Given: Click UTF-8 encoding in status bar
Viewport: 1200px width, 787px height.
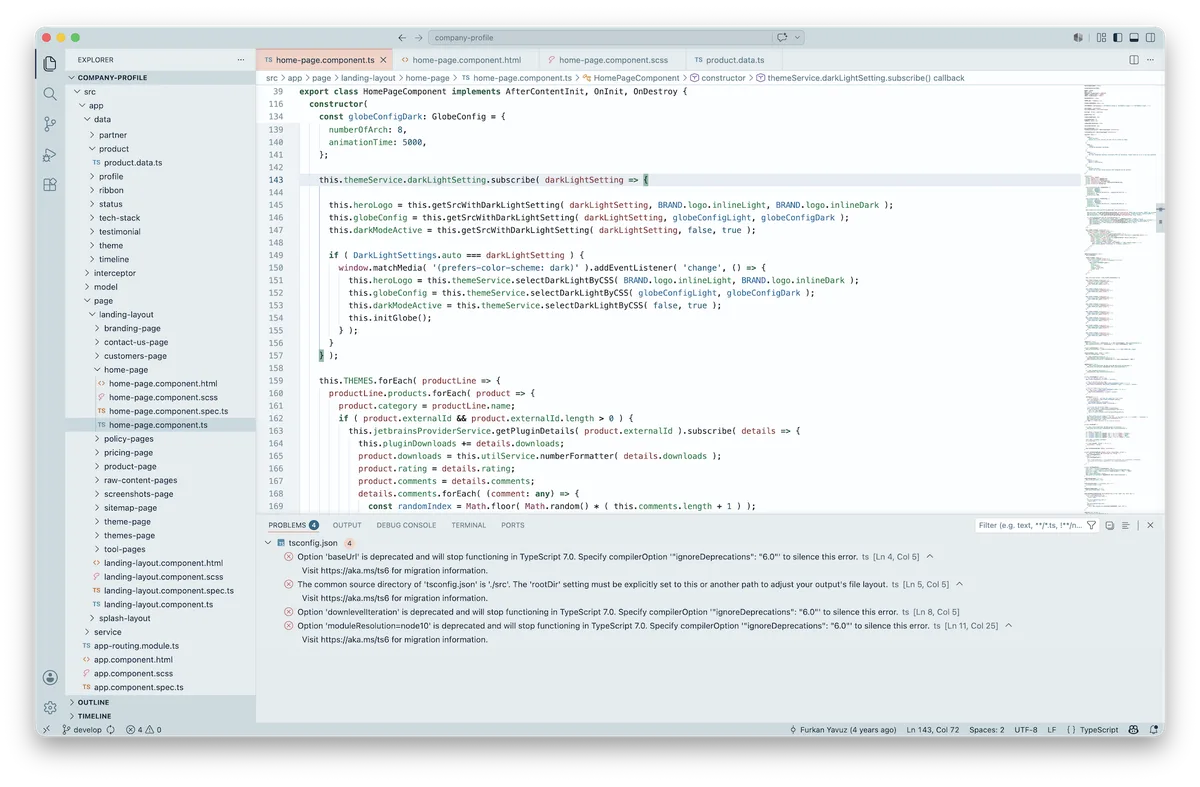Looking at the screenshot, I should (x=1025, y=730).
